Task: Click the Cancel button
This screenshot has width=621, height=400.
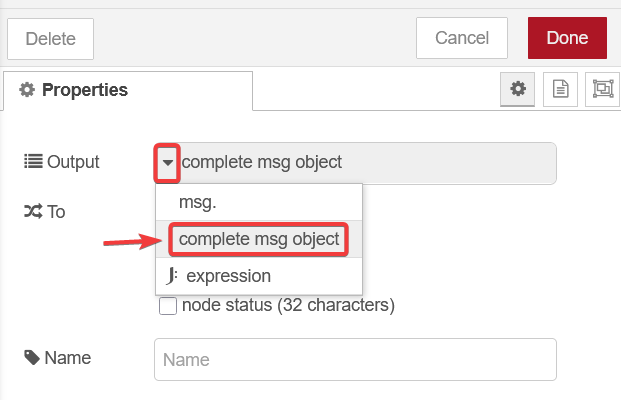Action: click(462, 38)
